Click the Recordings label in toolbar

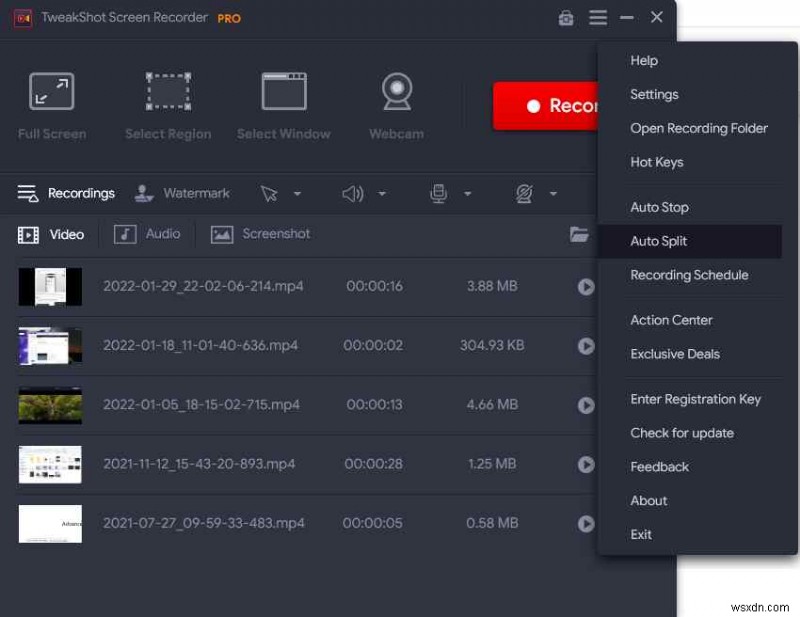coord(81,193)
